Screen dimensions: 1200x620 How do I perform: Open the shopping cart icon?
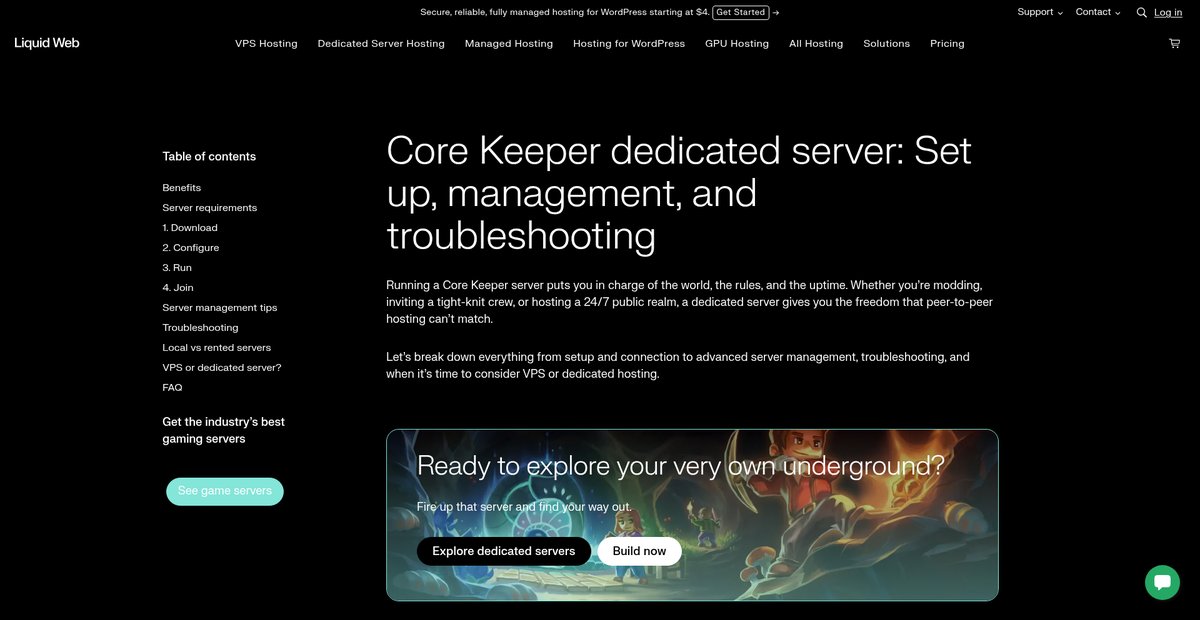coord(1174,44)
